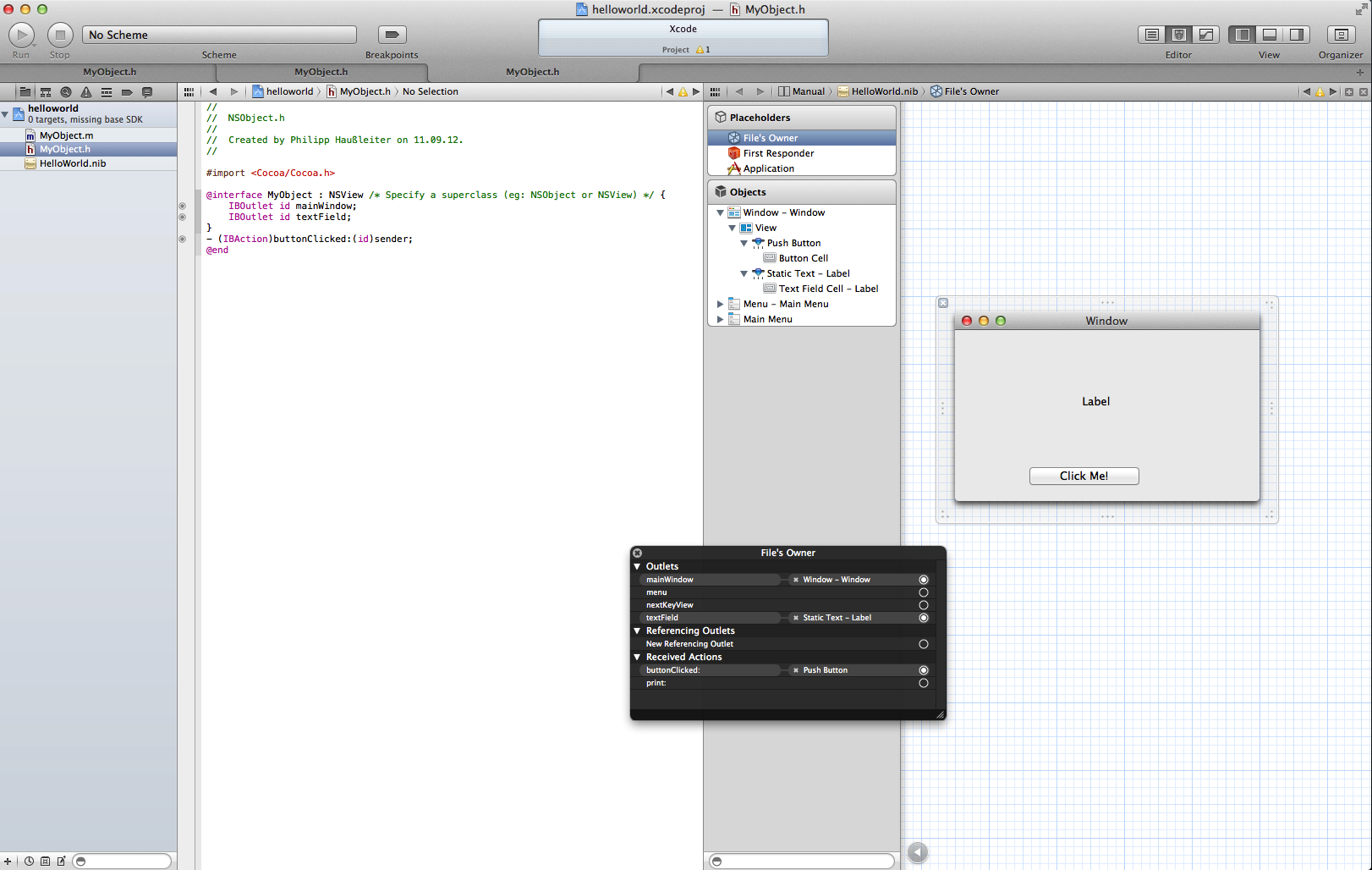Click the document outline filter field
1372x870 pixels.
click(x=802, y=862)
